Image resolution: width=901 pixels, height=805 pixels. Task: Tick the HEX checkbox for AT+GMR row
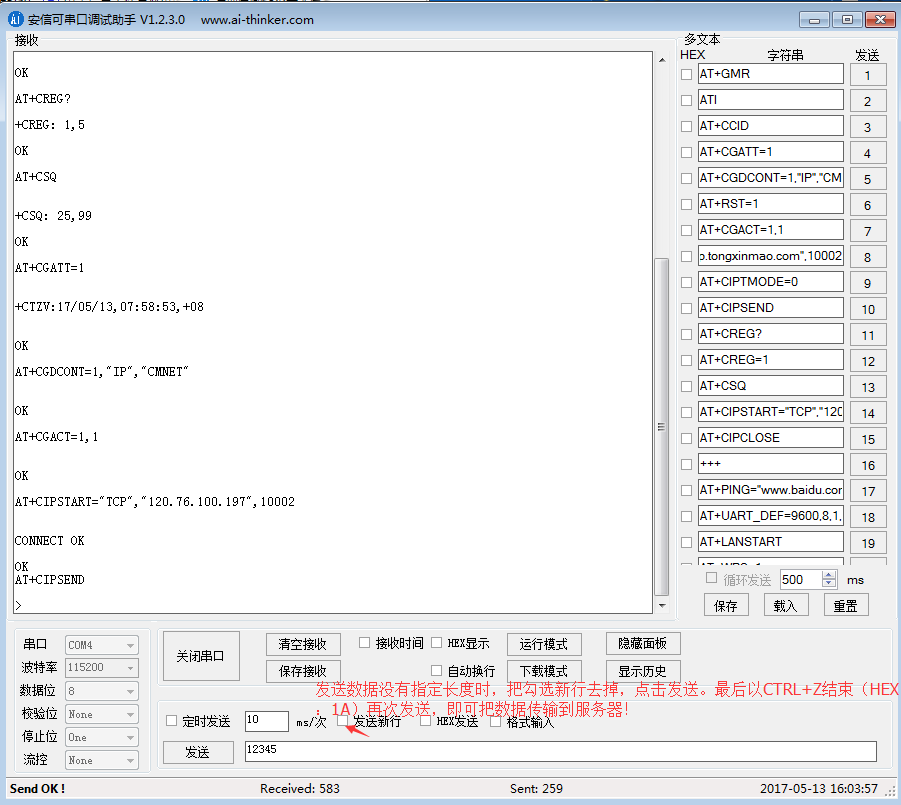point(686,74)
